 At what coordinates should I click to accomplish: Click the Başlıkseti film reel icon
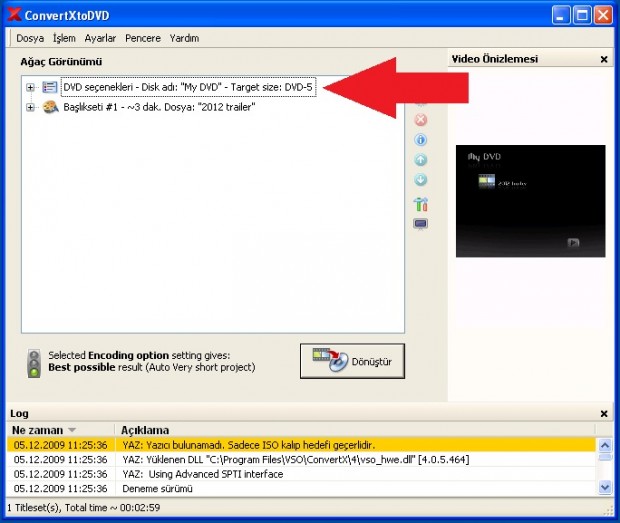pos(50,107)
